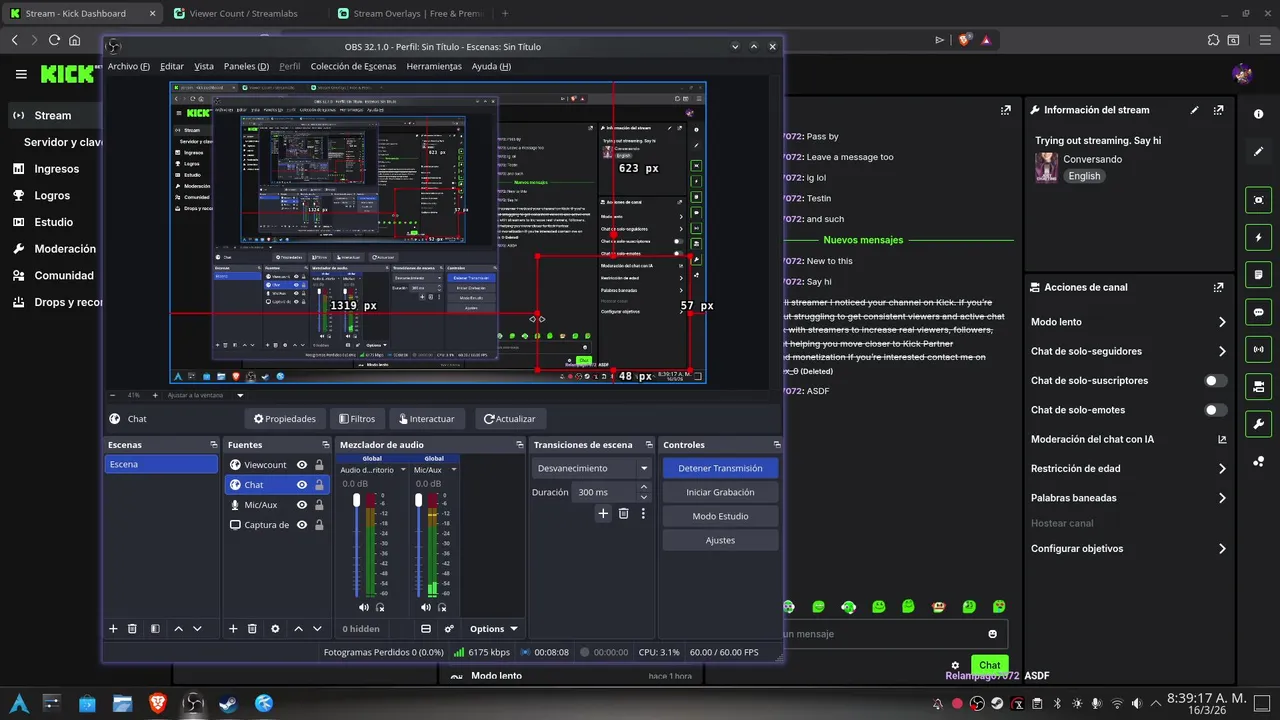Open the Herramientas menu in OBS

pos(434,66)
